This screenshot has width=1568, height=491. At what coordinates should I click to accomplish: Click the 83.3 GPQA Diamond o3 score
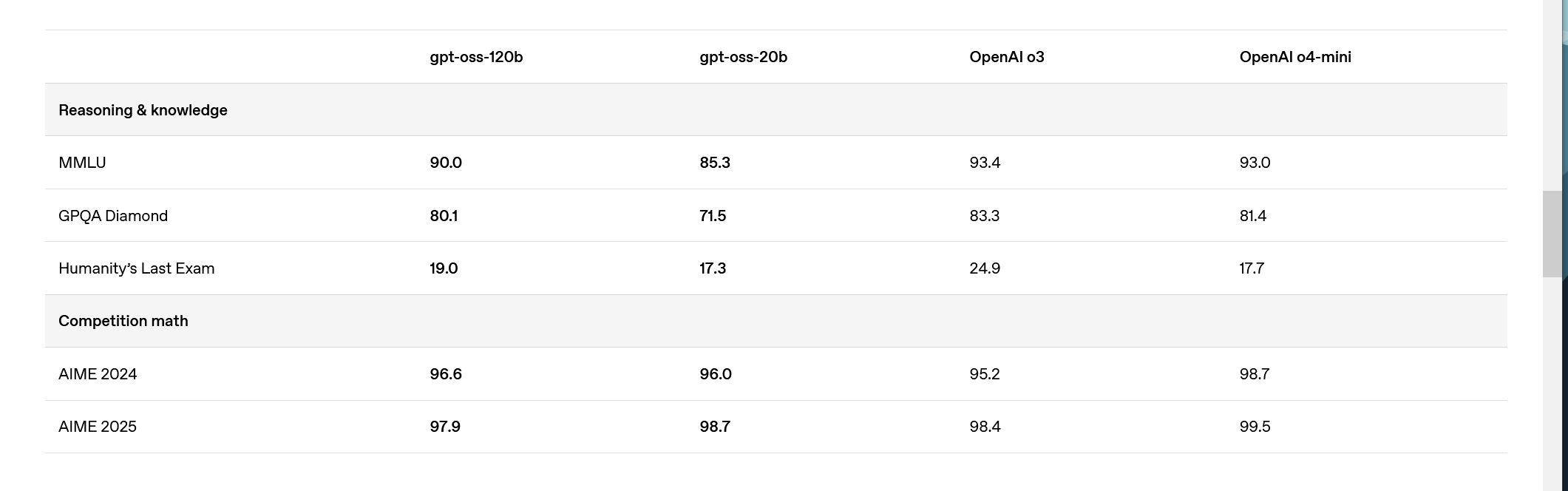pyautogui.click(x=985, y=216)
